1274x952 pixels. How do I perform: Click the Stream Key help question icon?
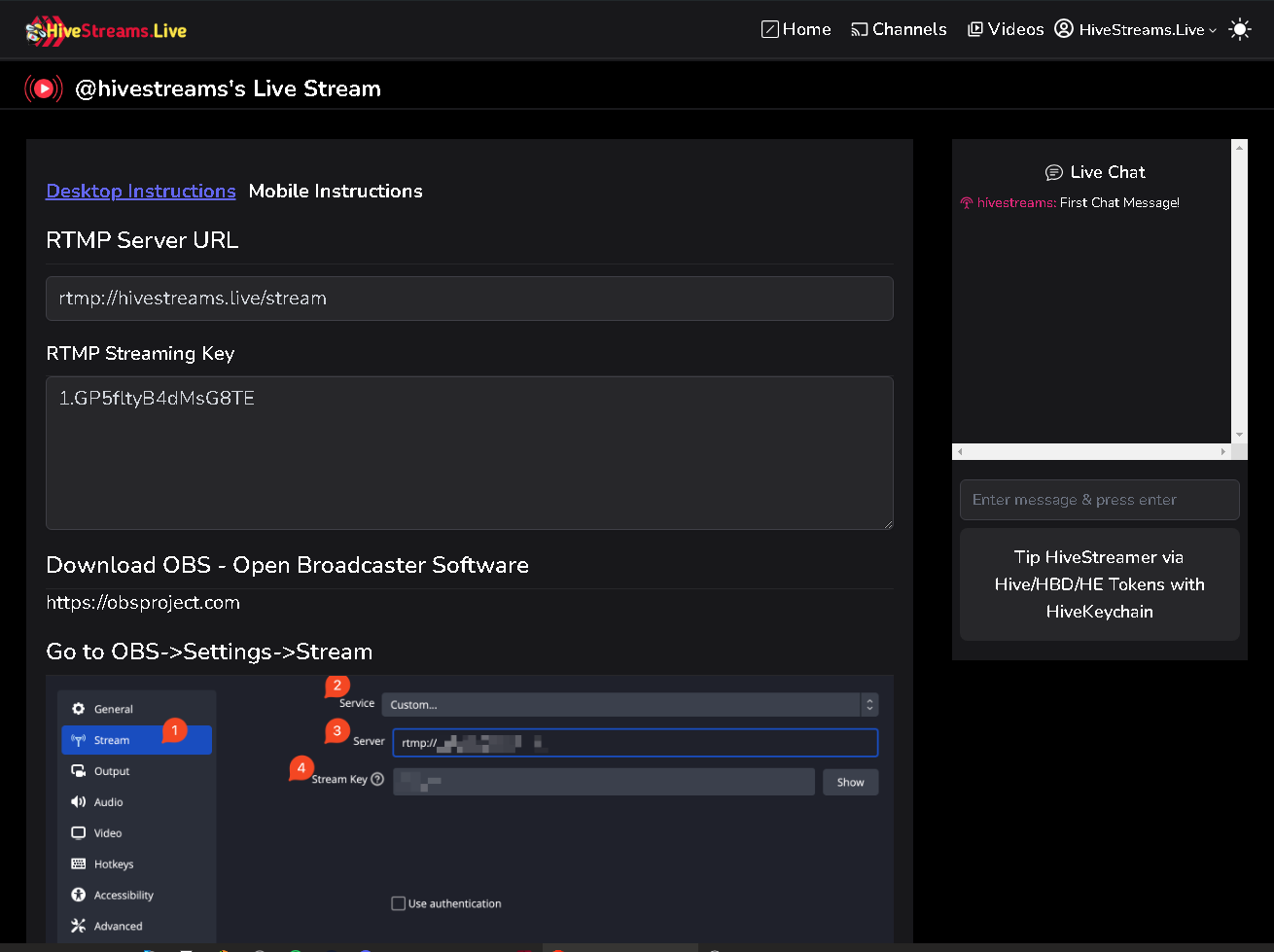377,779
